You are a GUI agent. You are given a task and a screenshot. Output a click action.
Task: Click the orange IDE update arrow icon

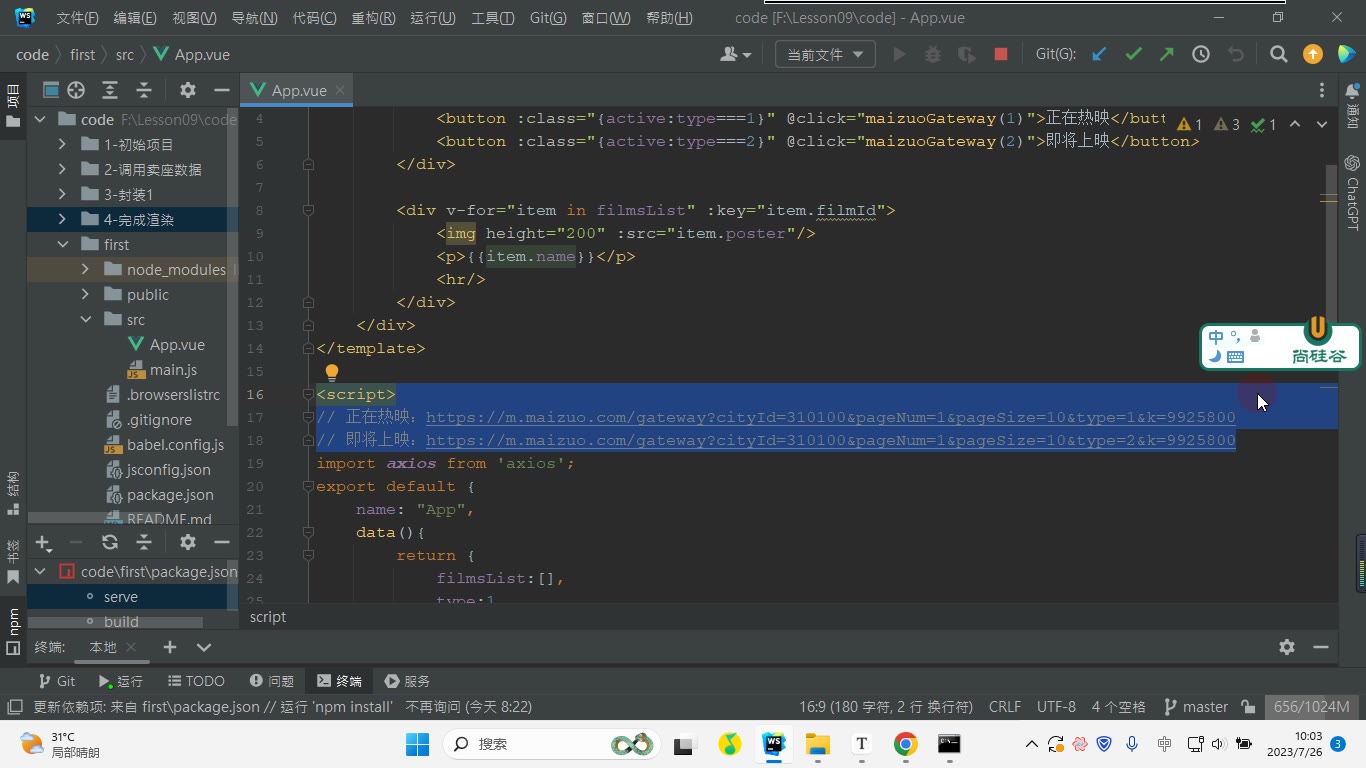pos(1313,55)
